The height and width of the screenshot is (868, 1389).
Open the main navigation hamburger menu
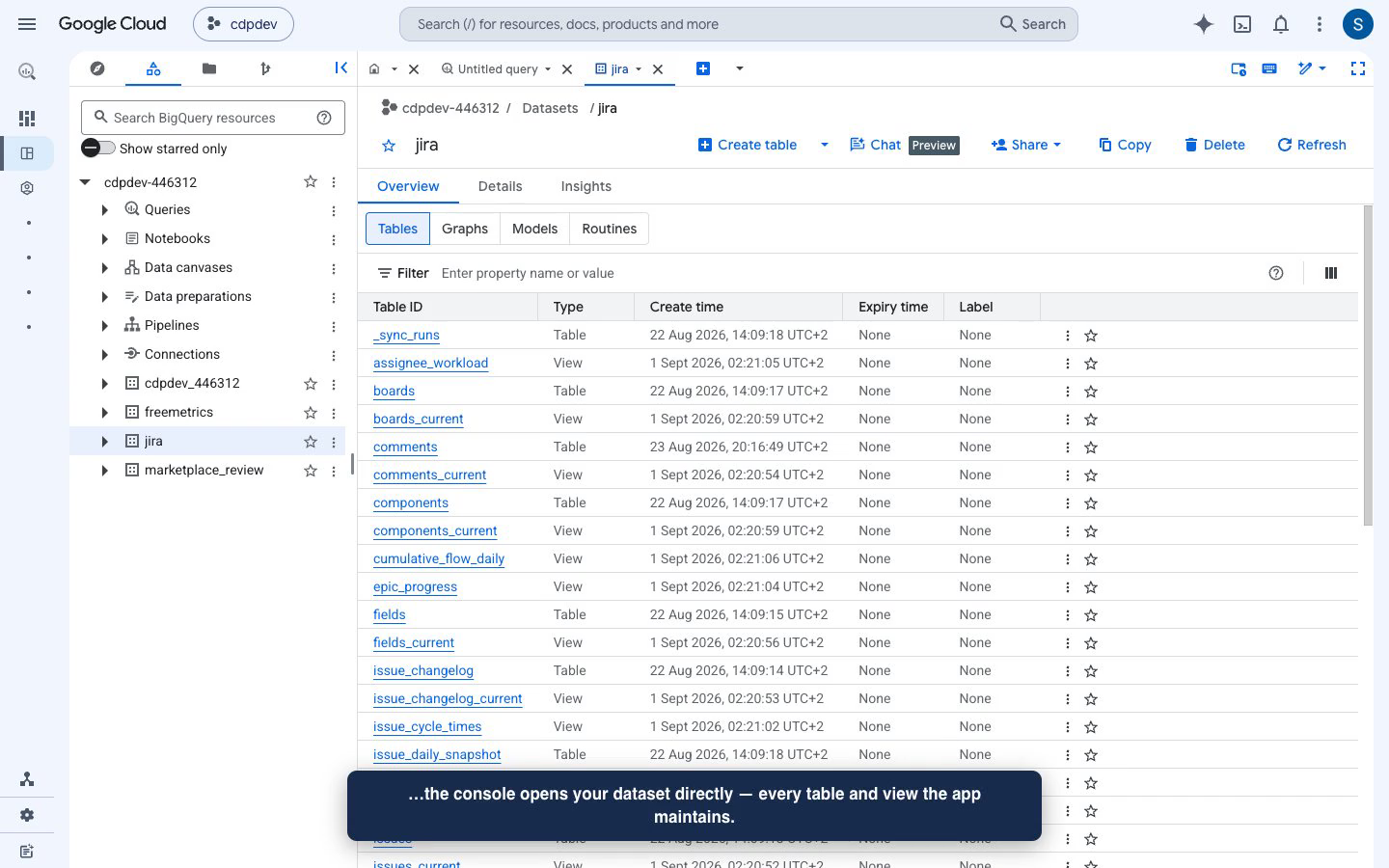tap(27, 24)
